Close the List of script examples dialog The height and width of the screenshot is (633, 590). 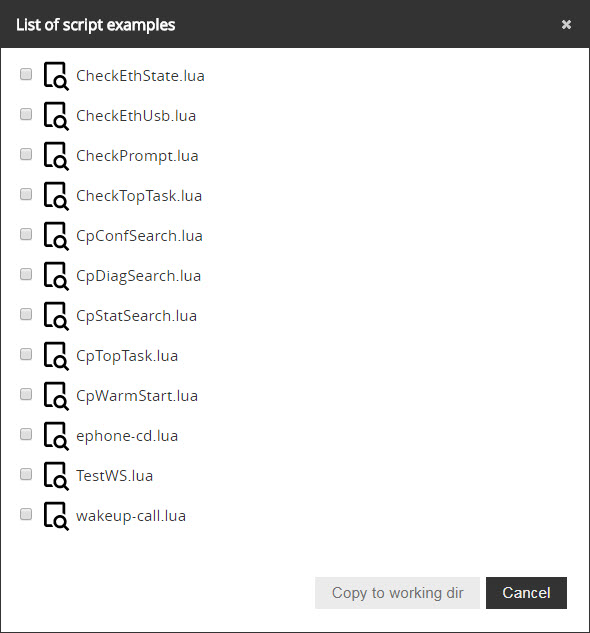coord(566,25)
